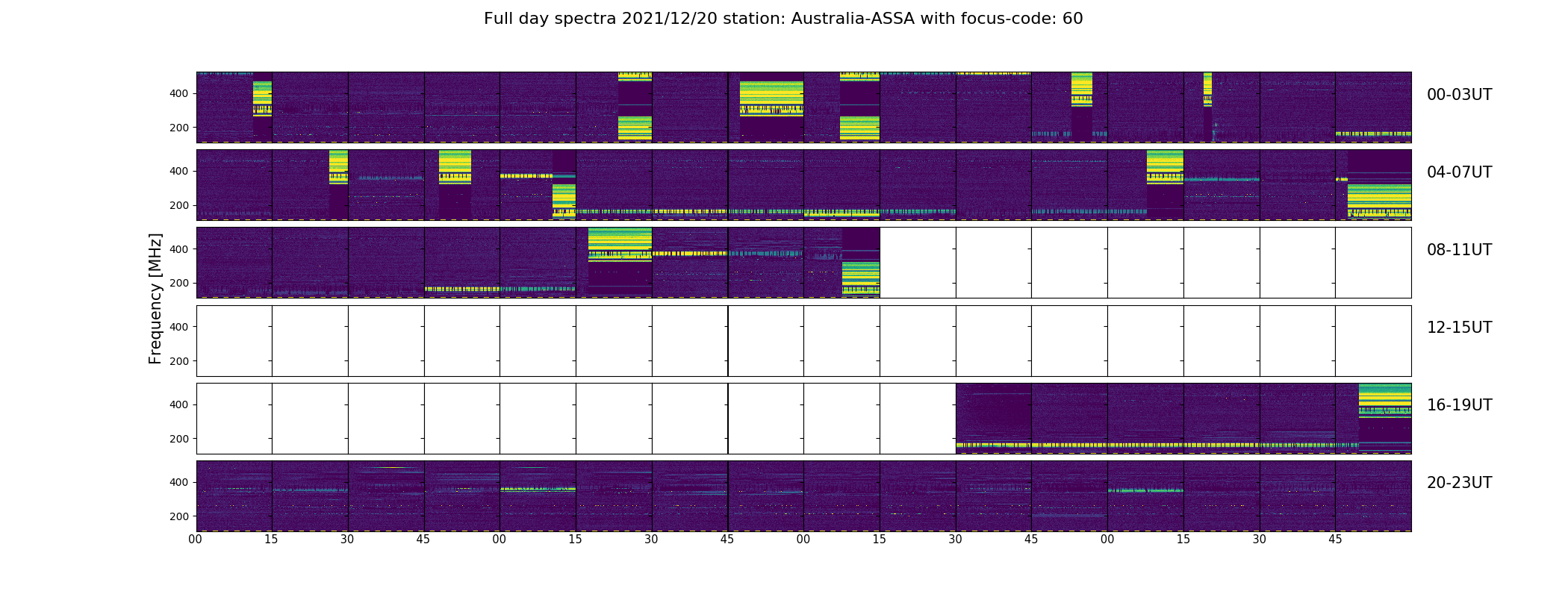Screen dimensions: 1568x597
Task: Click the 'Frequency [MHz]' y-axis label
Action: [155, 298]
